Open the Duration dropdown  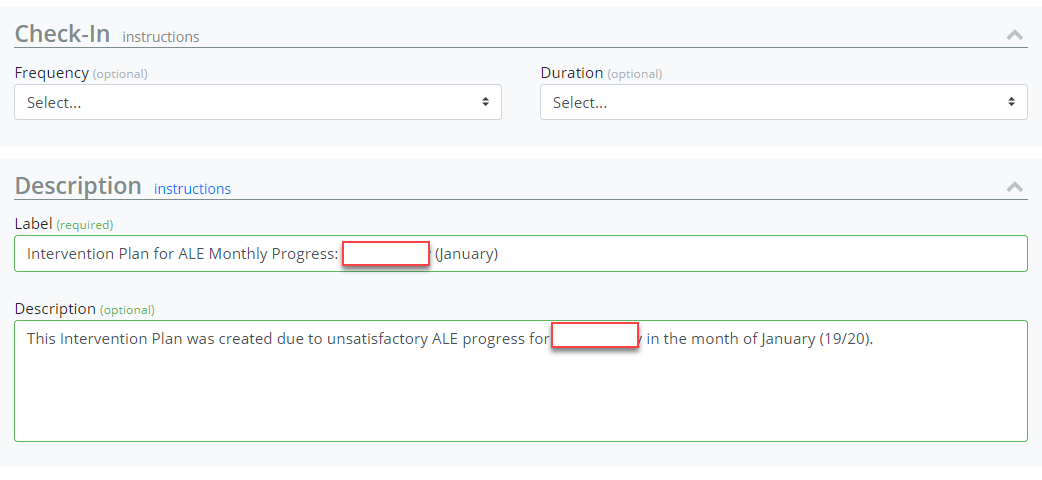(783, 102)
